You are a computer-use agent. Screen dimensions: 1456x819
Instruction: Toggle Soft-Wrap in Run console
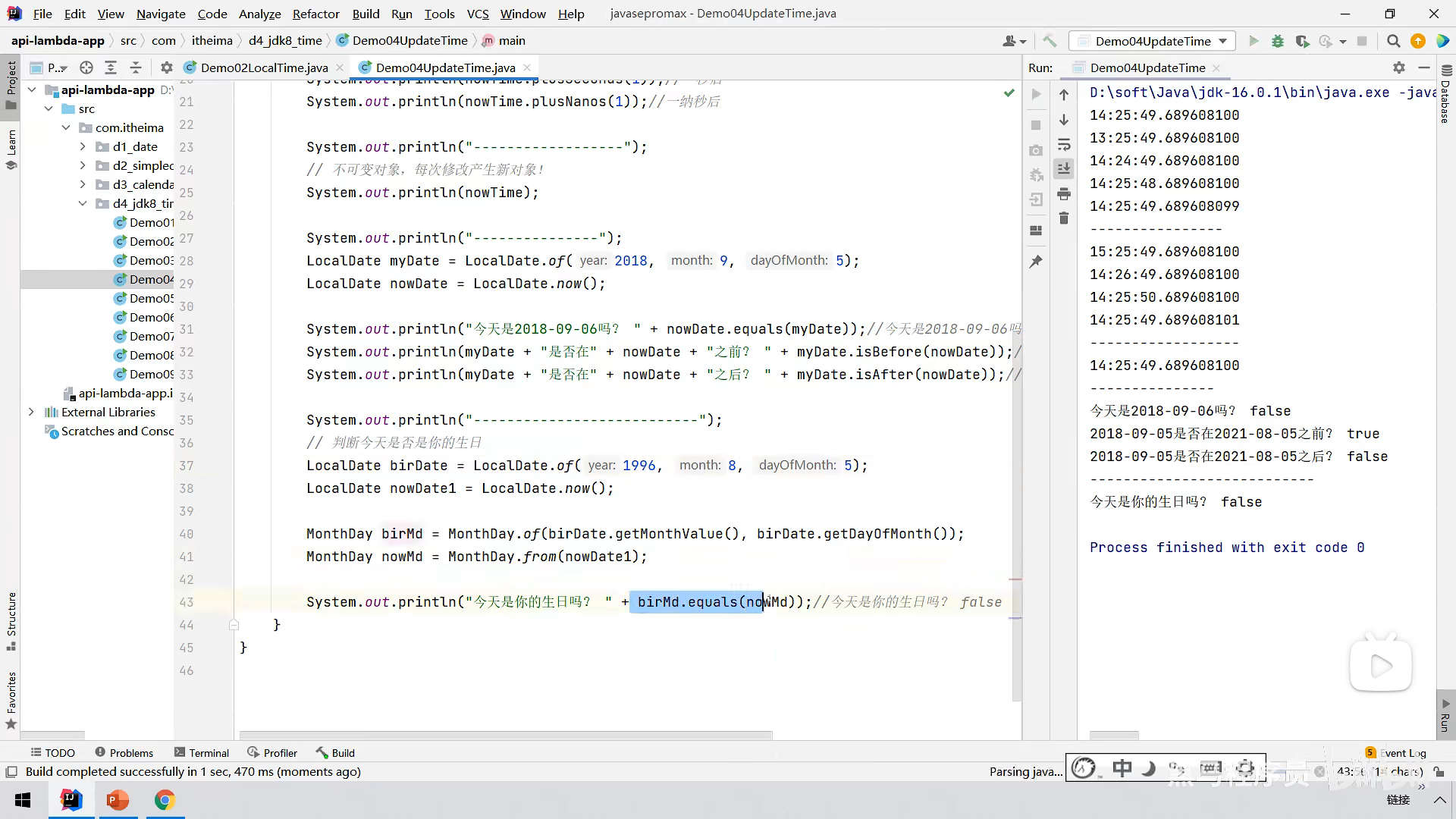point(1064,144)
